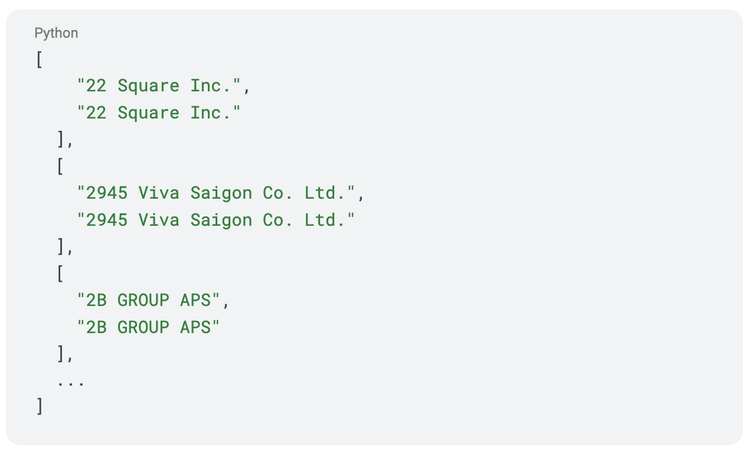Screen dimensions: 750x454
Task: Click closing bracket after the 22 Square pair
Action: 62,139
